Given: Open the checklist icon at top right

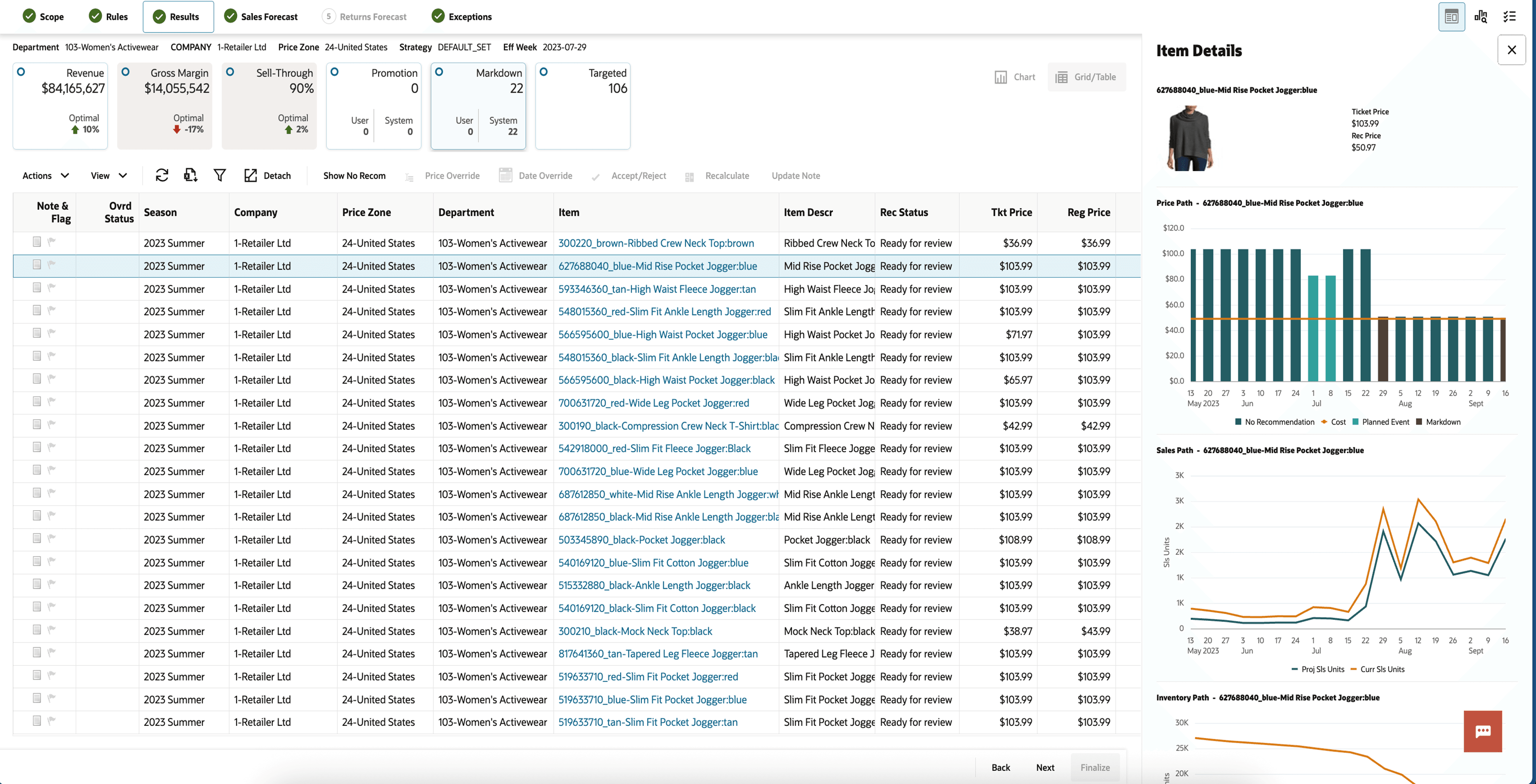Looking at the screenshot, I should pos(1509,16).
